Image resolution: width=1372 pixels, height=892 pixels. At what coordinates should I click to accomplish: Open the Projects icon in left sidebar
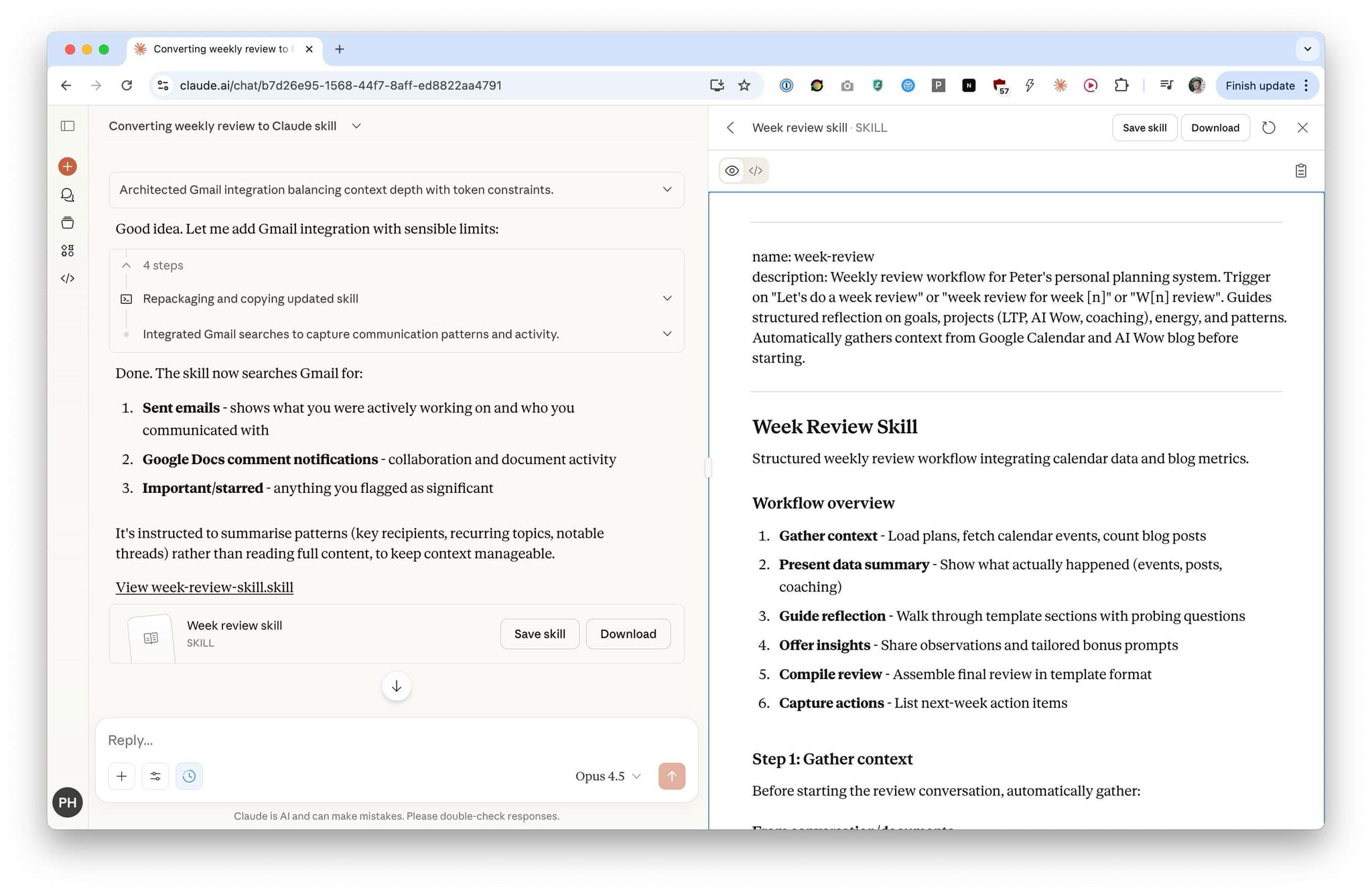tap(68, 223)
